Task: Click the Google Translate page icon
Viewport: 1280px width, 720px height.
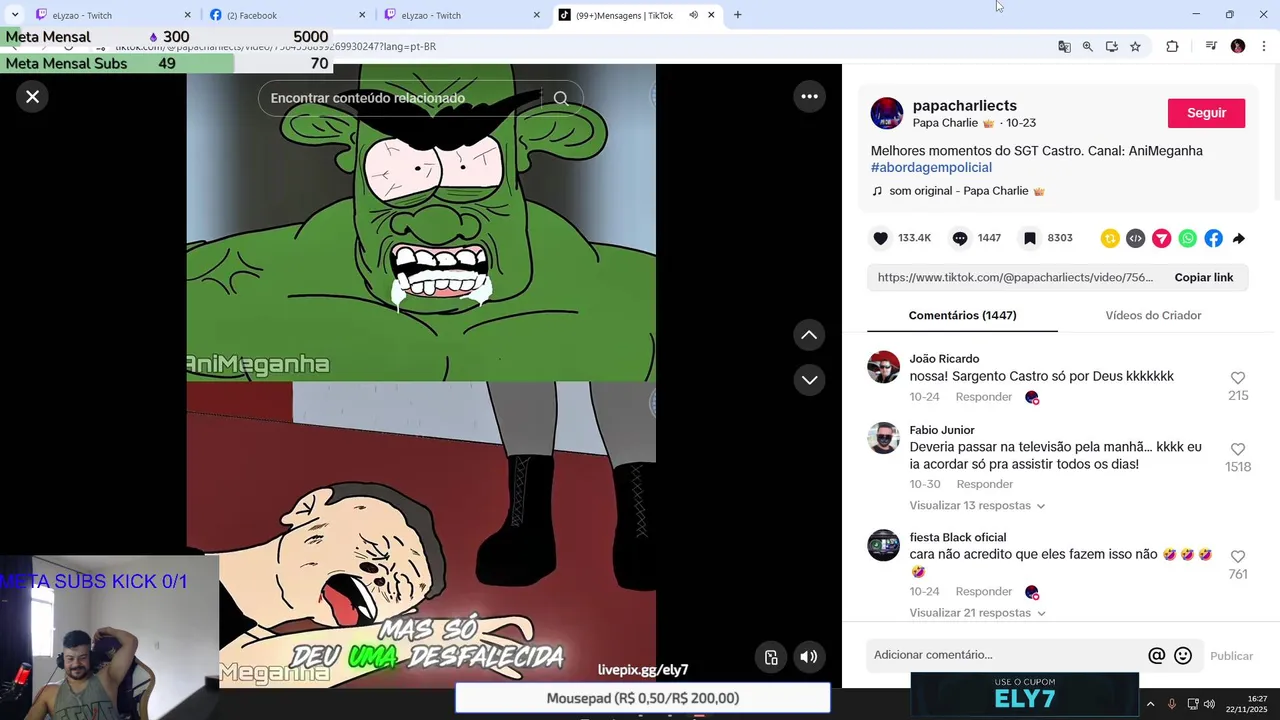Action: click(x=1064, y=46)
